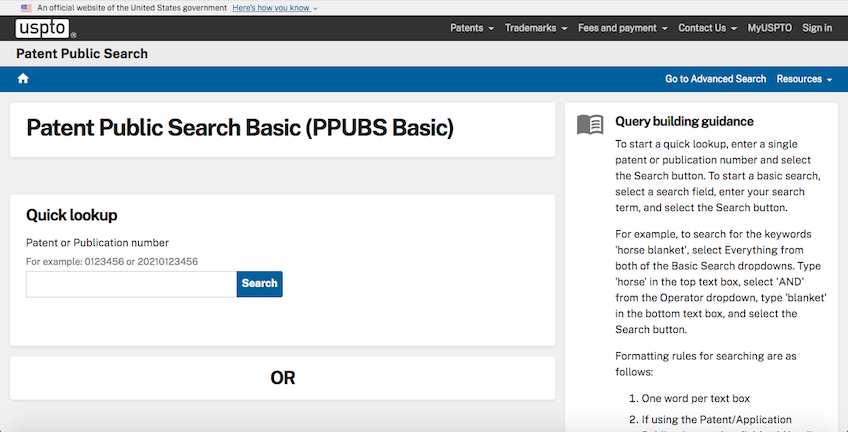This screenshot has width=848, height=432.
Task: Click the USPTO logo
Action: [x=45, y=28]
